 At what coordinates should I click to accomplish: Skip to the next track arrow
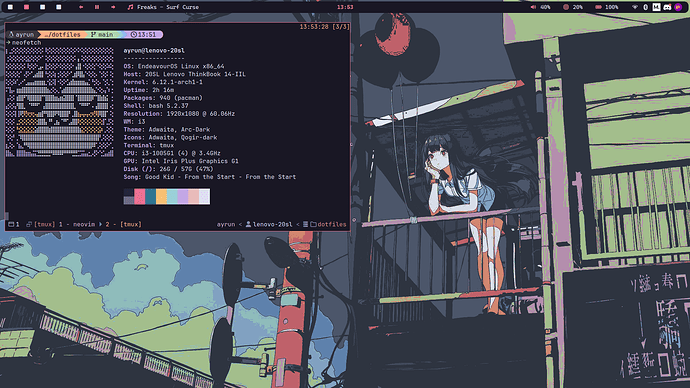pos(113,7)
